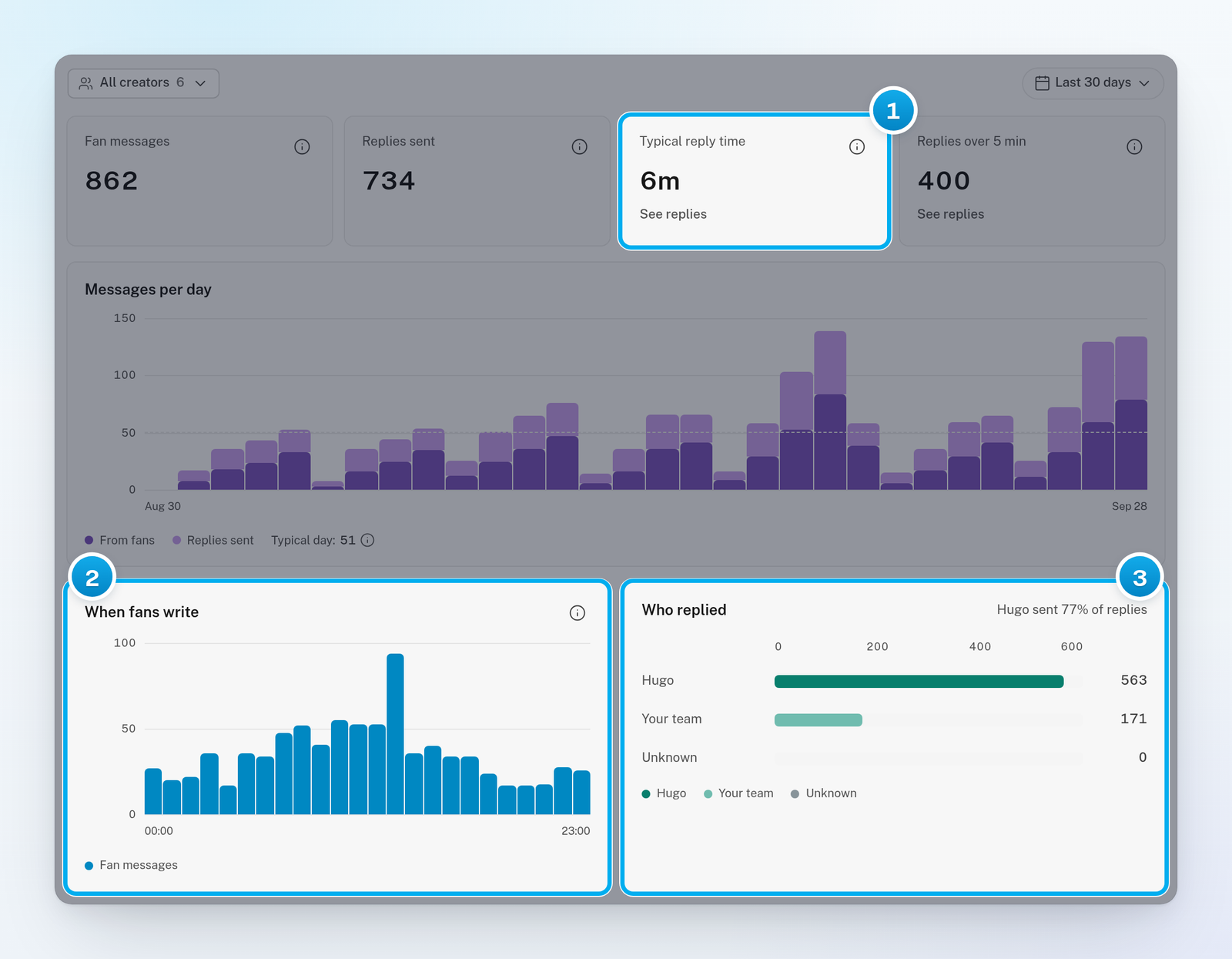Select the tallest bar in When fans write
The image size is (1232, 959).
click(395, 734)
